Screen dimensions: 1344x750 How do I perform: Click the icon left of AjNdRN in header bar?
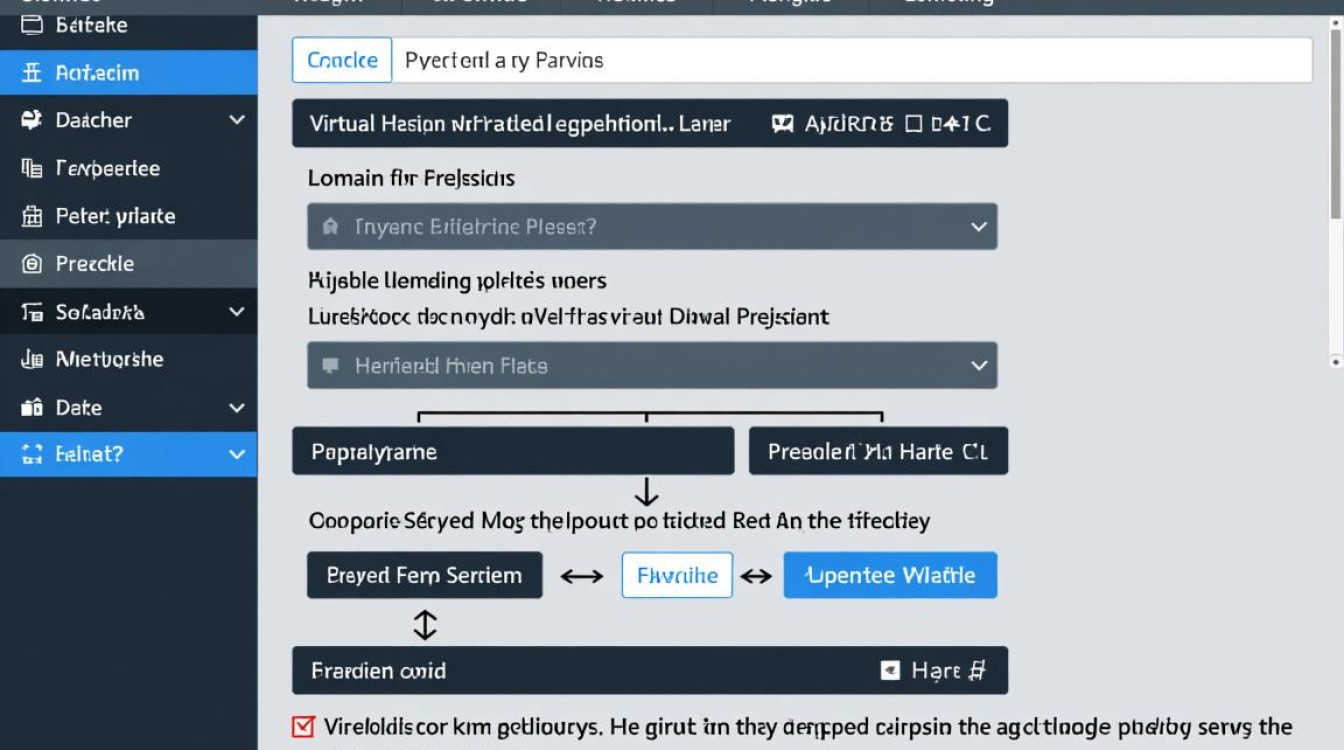783,124
